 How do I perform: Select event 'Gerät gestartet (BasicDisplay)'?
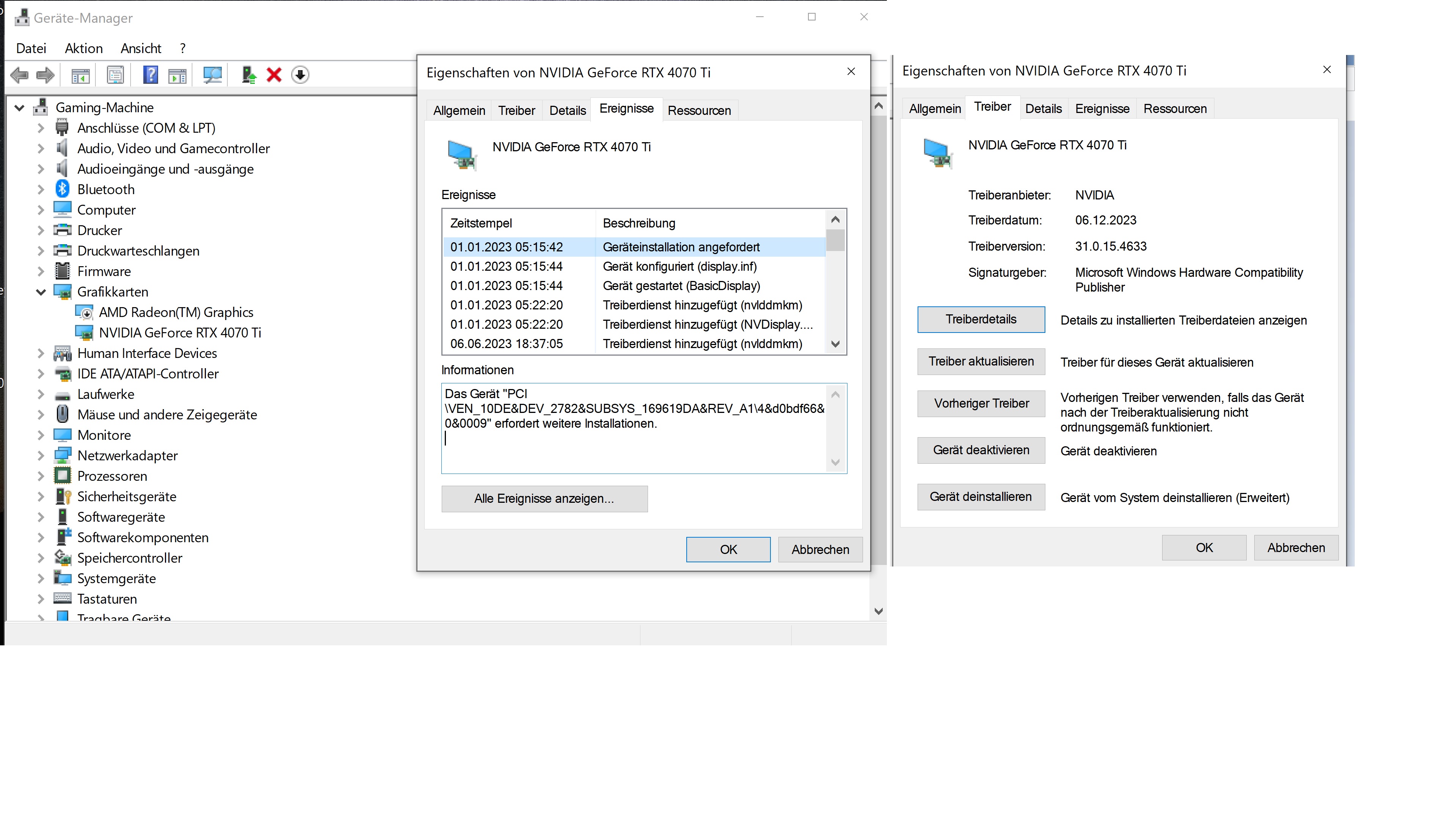tap(681, 286)
